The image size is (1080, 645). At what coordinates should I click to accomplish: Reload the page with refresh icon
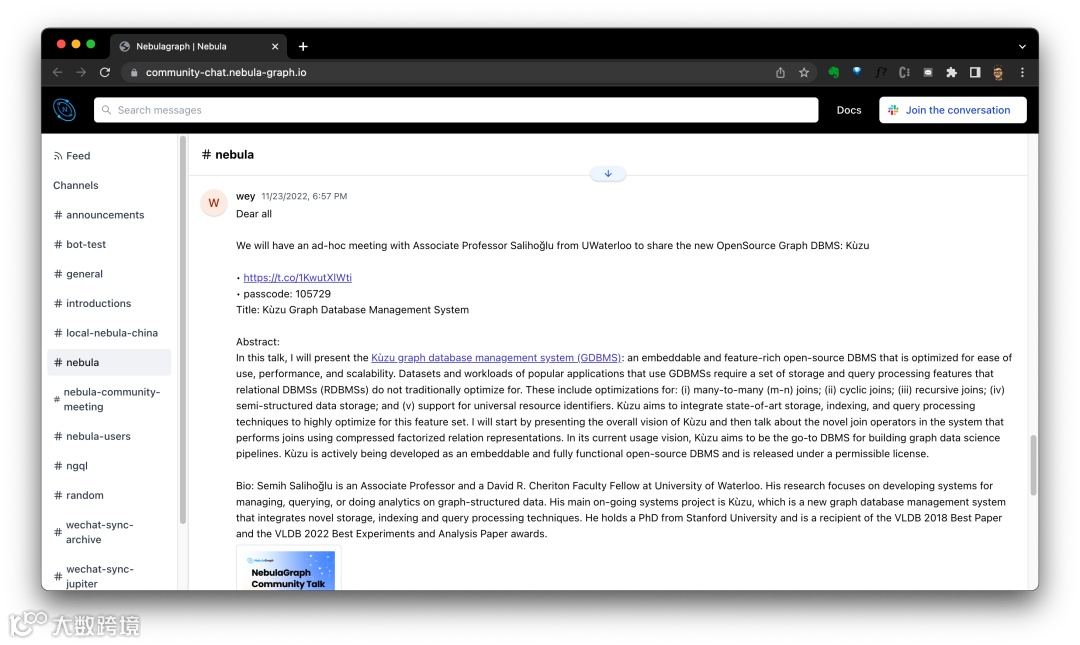coord(105,72)
